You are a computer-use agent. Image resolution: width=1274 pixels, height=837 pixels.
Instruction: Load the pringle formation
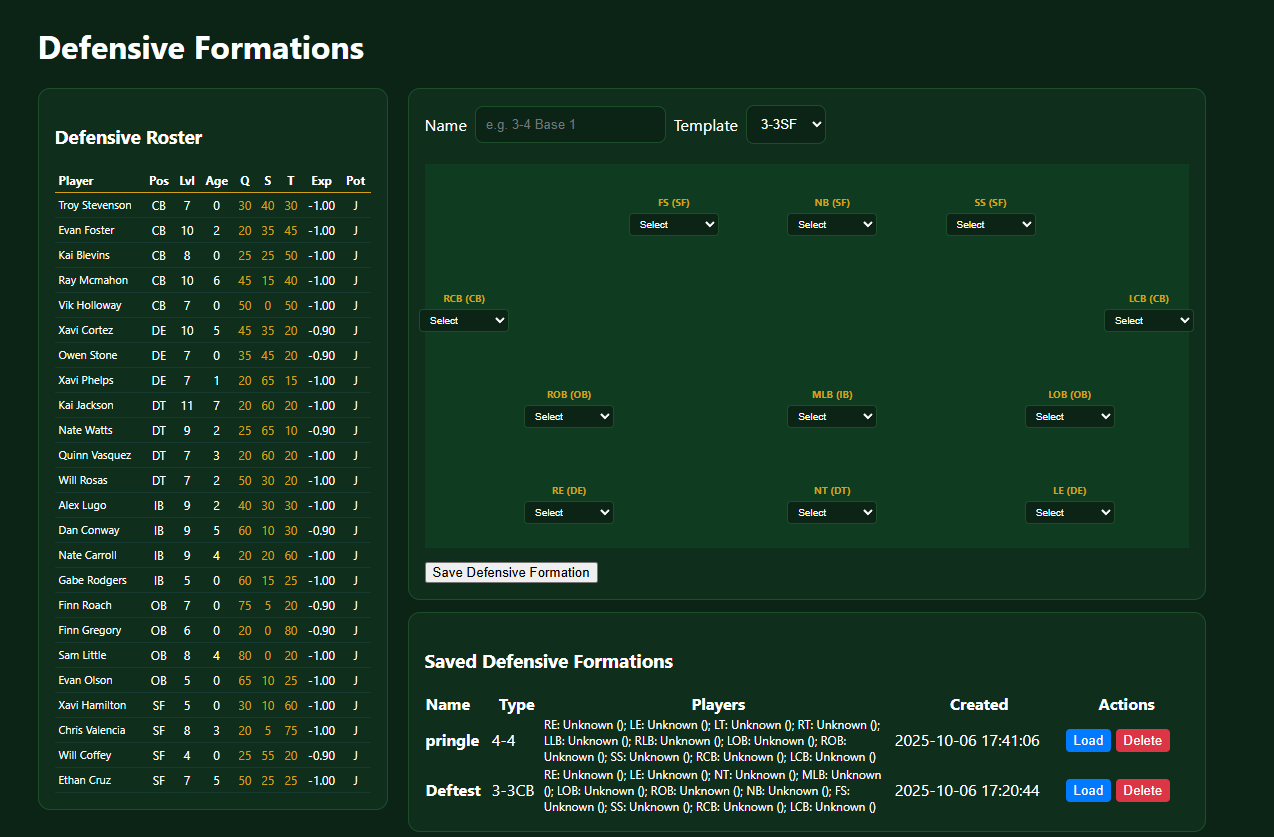[1088, 741]
